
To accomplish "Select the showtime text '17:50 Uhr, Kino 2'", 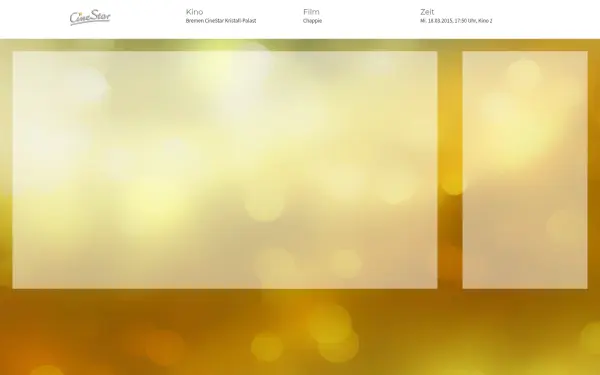I will click(473, 21).
